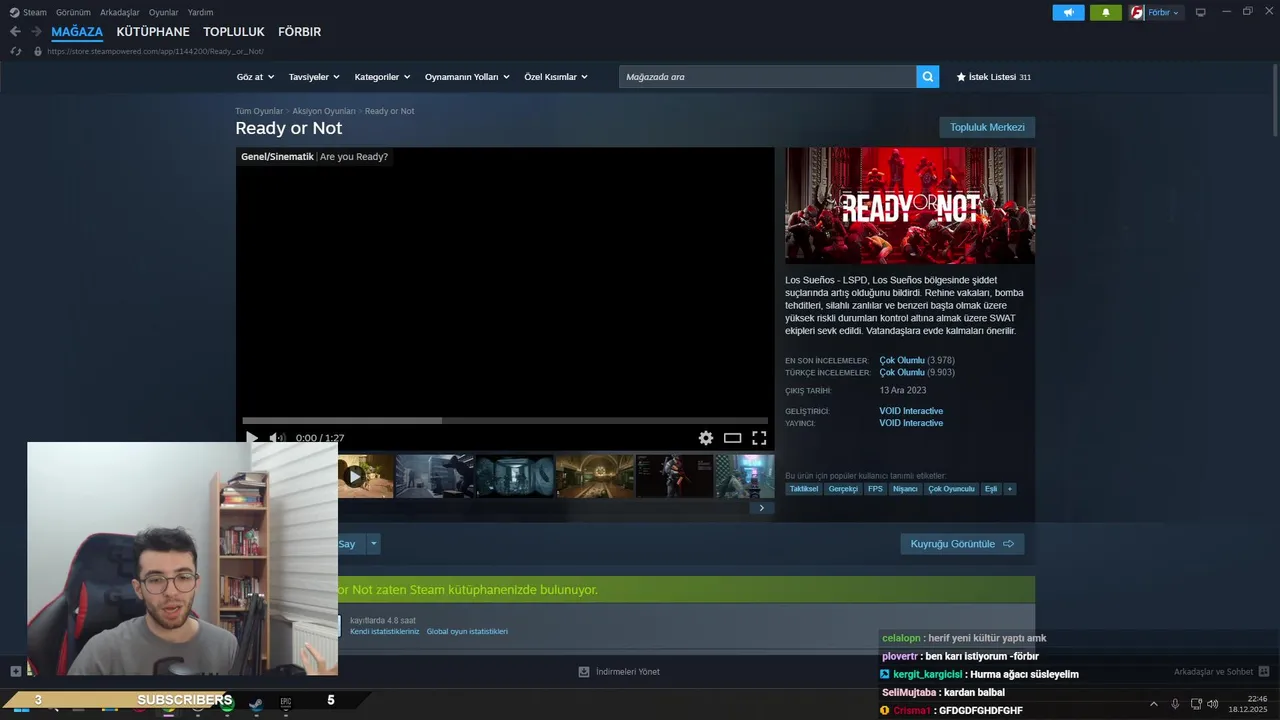Switch to the KÜTÜPHANE tab
The height and width of the screenshot is (720, 1280).
(153, 32)
